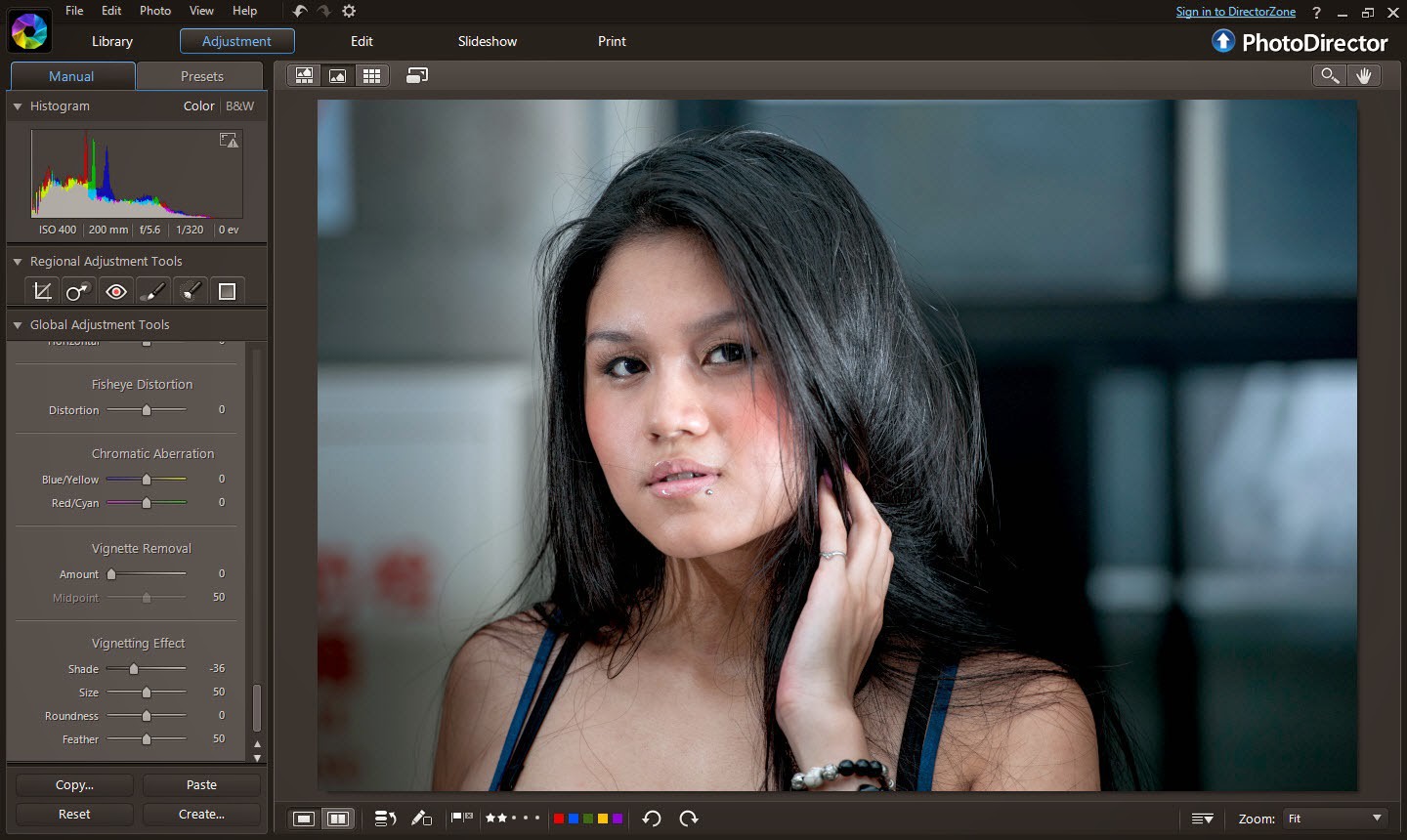Switch histogram to Color mode

[198, 105]
